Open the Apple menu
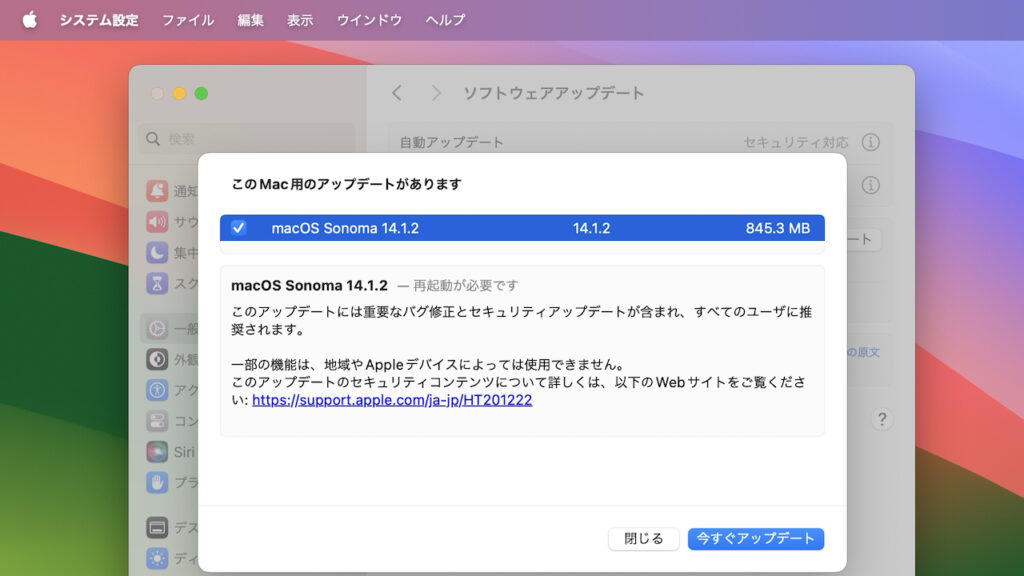 pyautogui.click(x=29, y=20)
